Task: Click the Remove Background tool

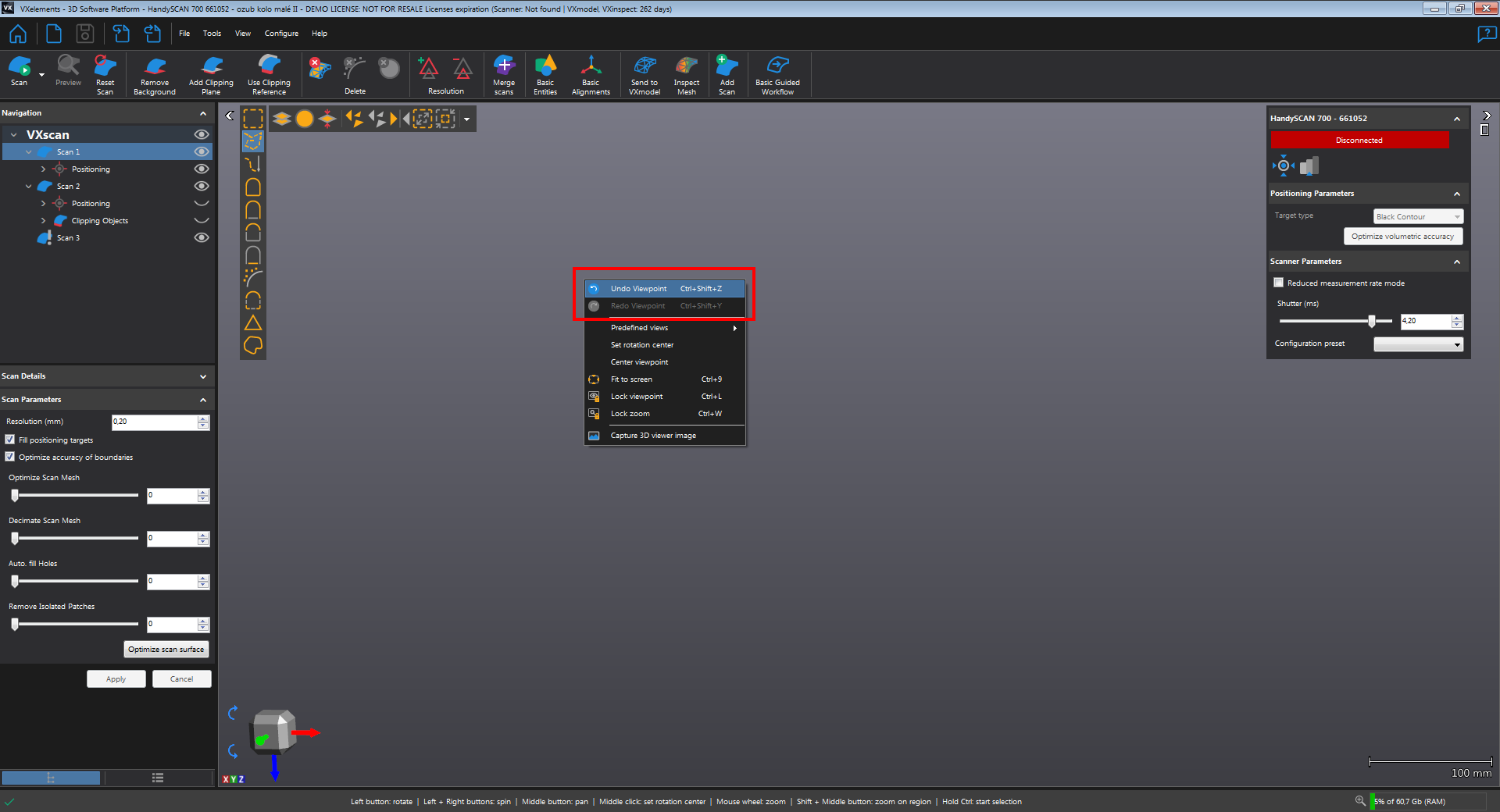Action: point(155,75)
